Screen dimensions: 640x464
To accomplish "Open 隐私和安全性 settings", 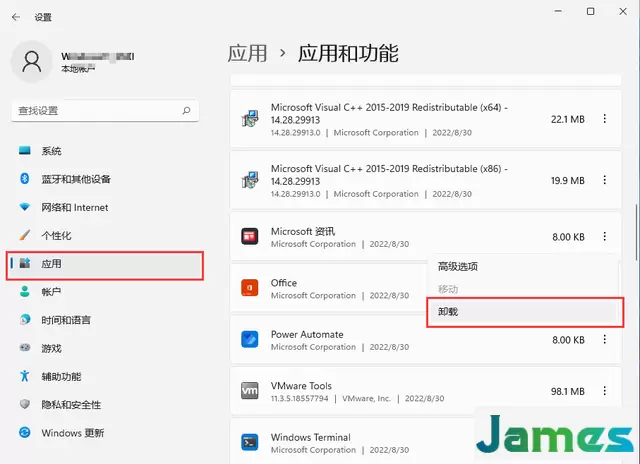I will 104,404.
